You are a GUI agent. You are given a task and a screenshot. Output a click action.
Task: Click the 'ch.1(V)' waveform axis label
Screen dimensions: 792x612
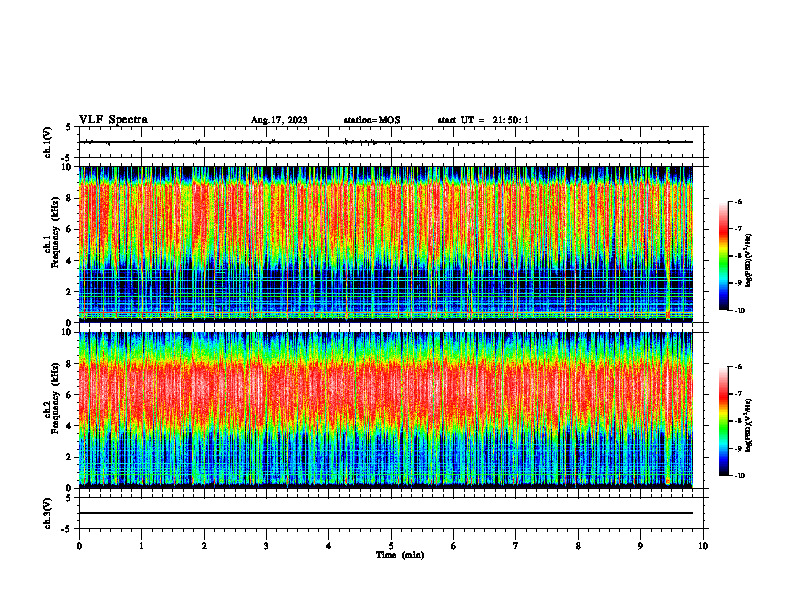pyautogui.click(x=48, y=142)
